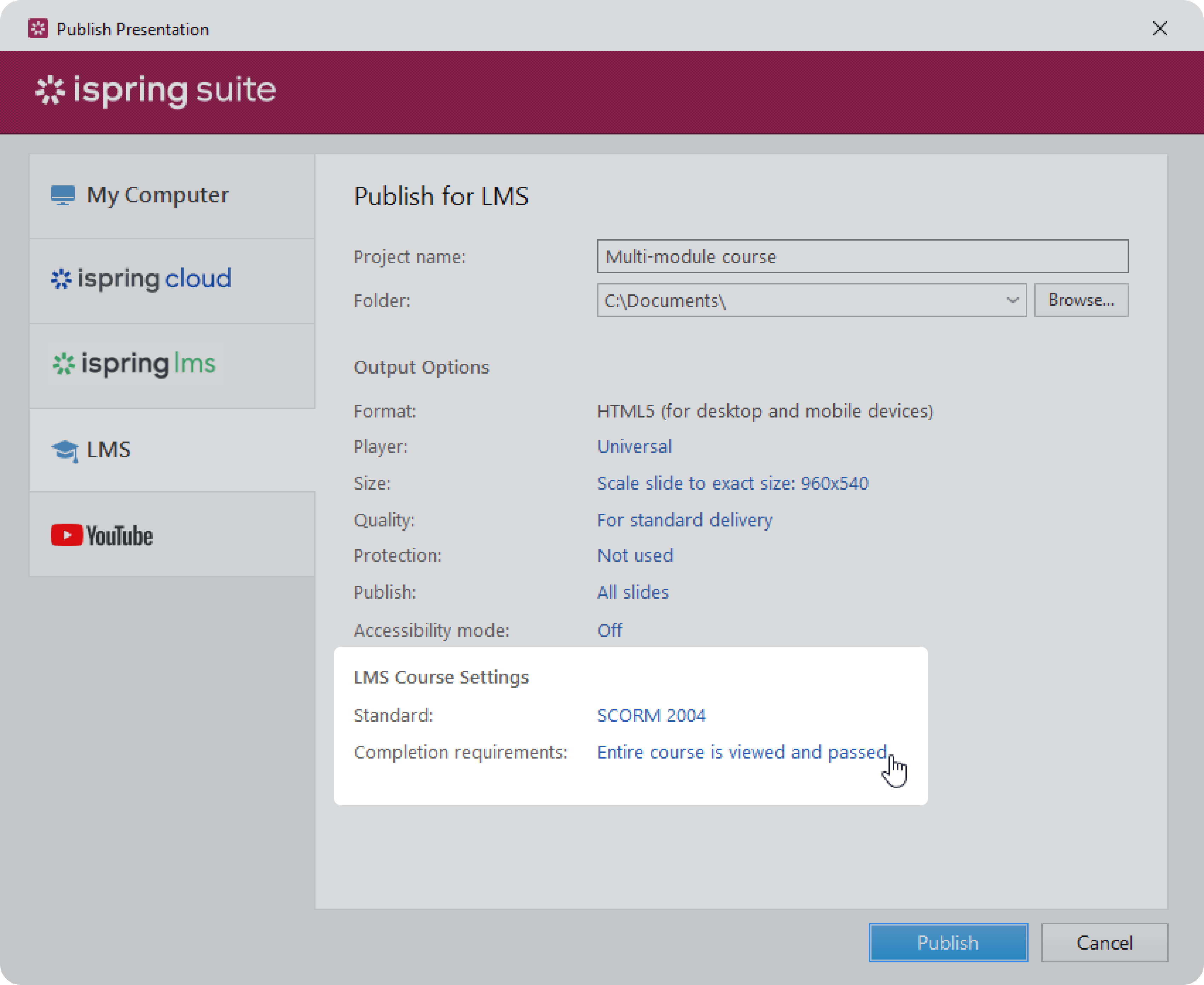The width and height of the screenshot is (1204, 985).
Task: Expand the Folder path dropdown
Action: 1012,300
